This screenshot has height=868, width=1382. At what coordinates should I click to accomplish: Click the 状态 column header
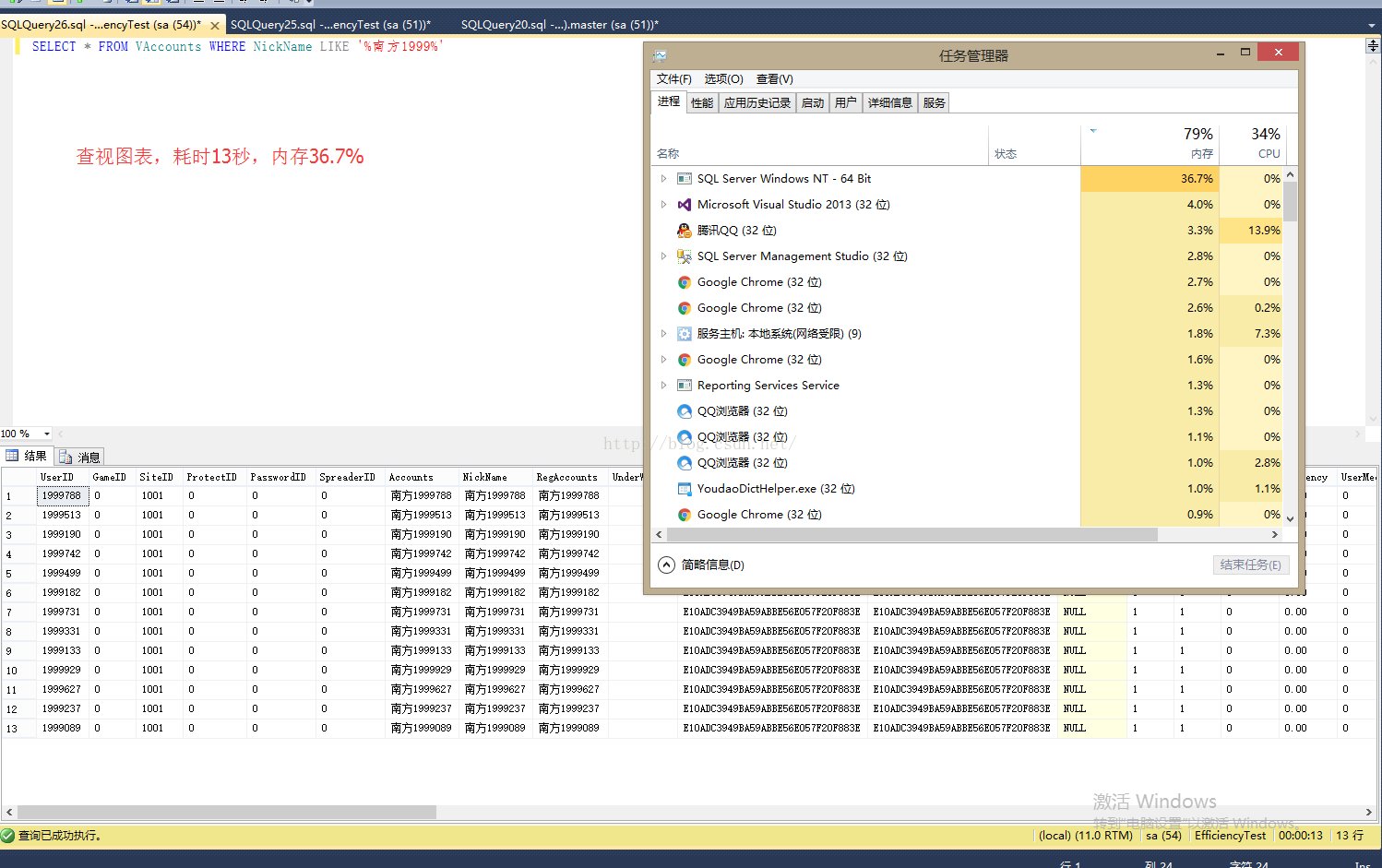pyautogui.click(x=1034, y=144)
